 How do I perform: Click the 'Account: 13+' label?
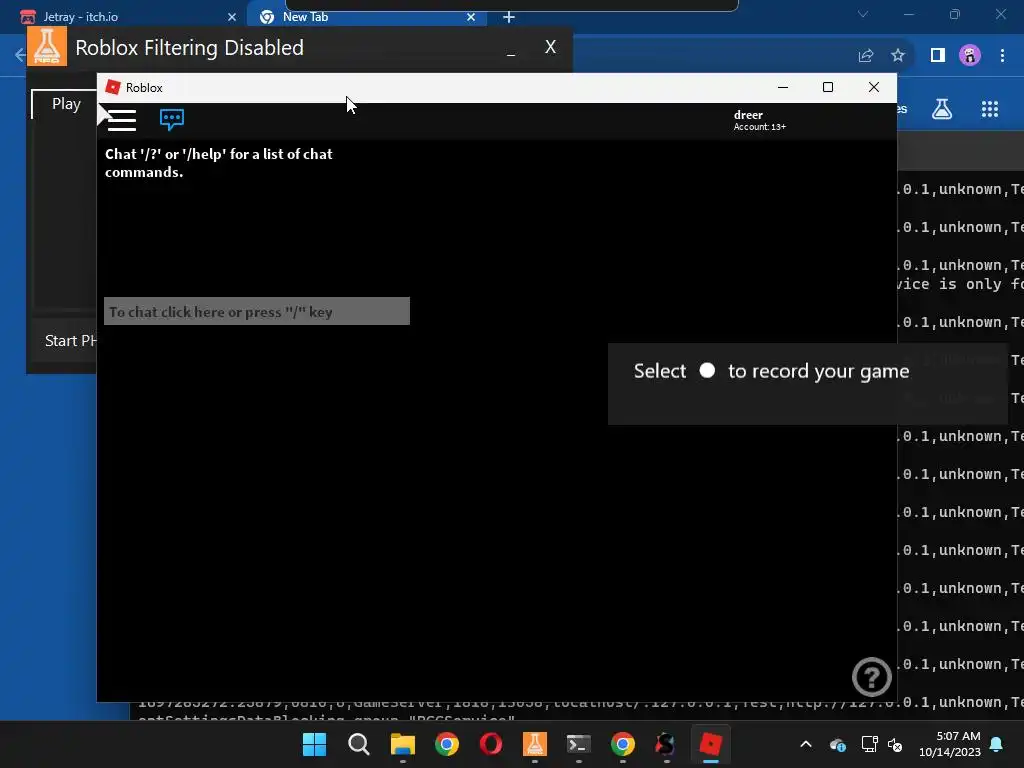click(x=760, y=127)
